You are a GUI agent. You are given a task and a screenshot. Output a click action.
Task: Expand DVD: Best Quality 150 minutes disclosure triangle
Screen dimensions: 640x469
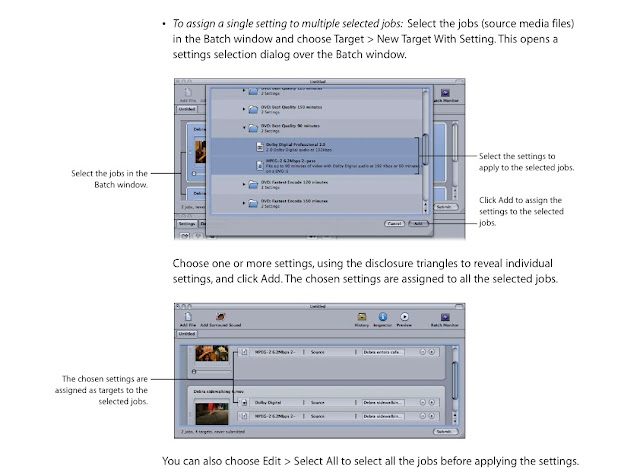(x=244, y=109)
